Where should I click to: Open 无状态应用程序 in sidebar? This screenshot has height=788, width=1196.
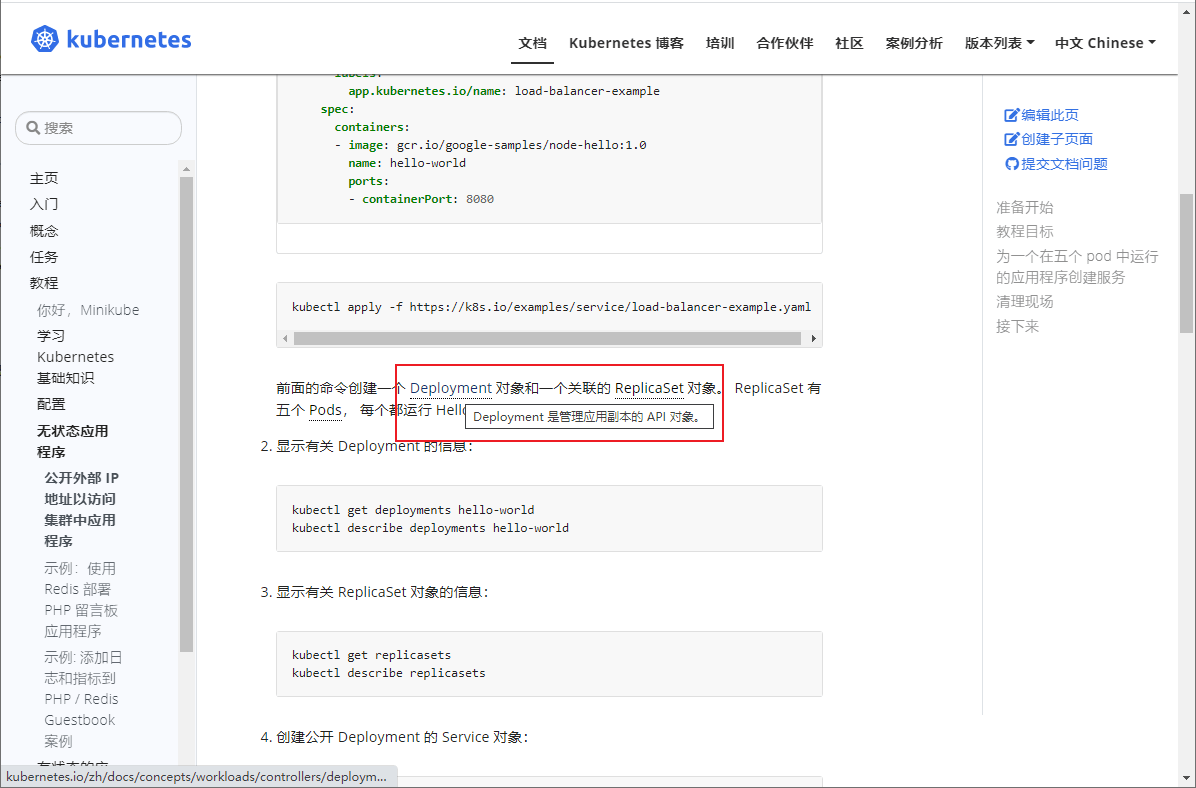pos(72,442)
